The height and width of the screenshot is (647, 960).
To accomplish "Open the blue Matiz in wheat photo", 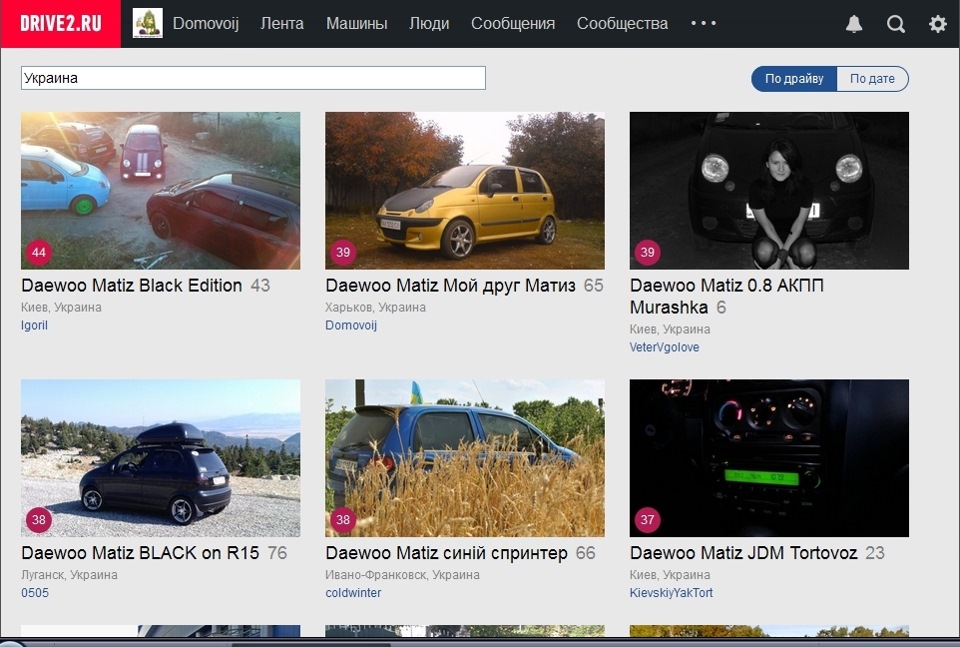I will pyautogui.click(x=465, y=458).
